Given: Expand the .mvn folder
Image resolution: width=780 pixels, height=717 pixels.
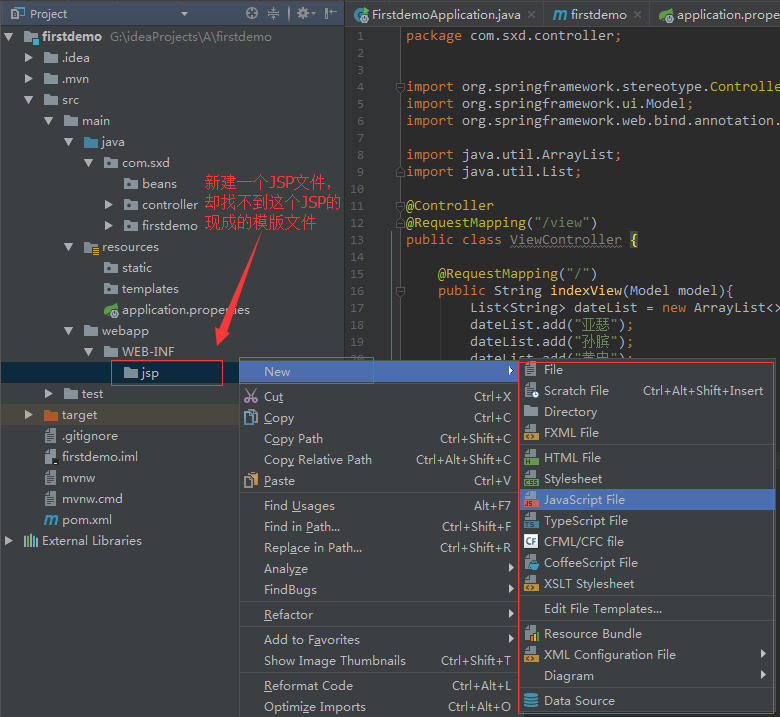Looking at the screenshot, I should 29,79.
